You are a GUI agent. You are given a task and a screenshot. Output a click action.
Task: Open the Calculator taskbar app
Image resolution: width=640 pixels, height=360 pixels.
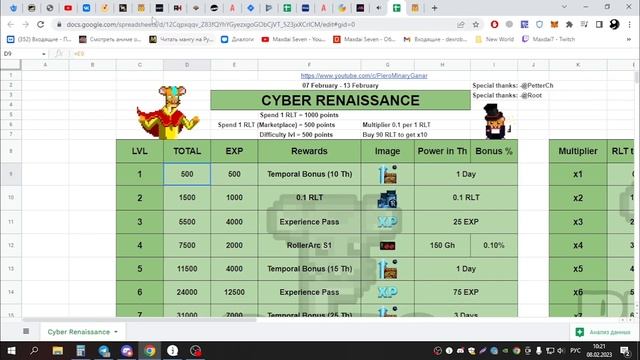pyautogui.click(x=80, y=351)
